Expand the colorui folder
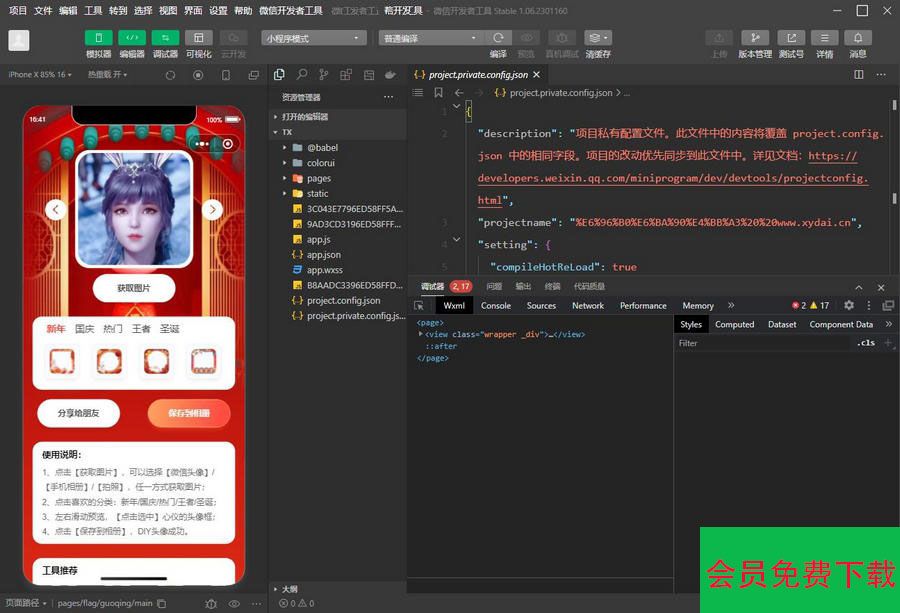Screen dimensions: 900x613 [339, 163]
